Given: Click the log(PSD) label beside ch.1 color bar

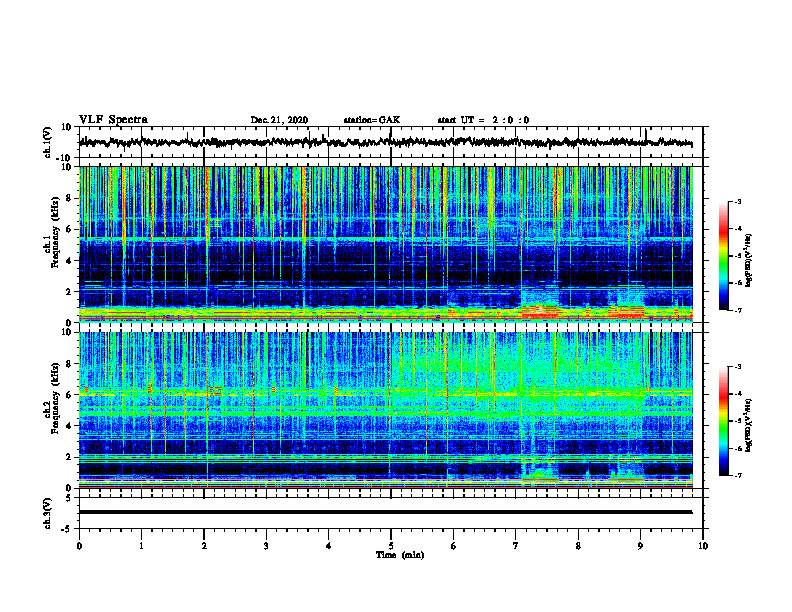Looking at the screenshot, I should pyautogui.click(x=748, y=261).
